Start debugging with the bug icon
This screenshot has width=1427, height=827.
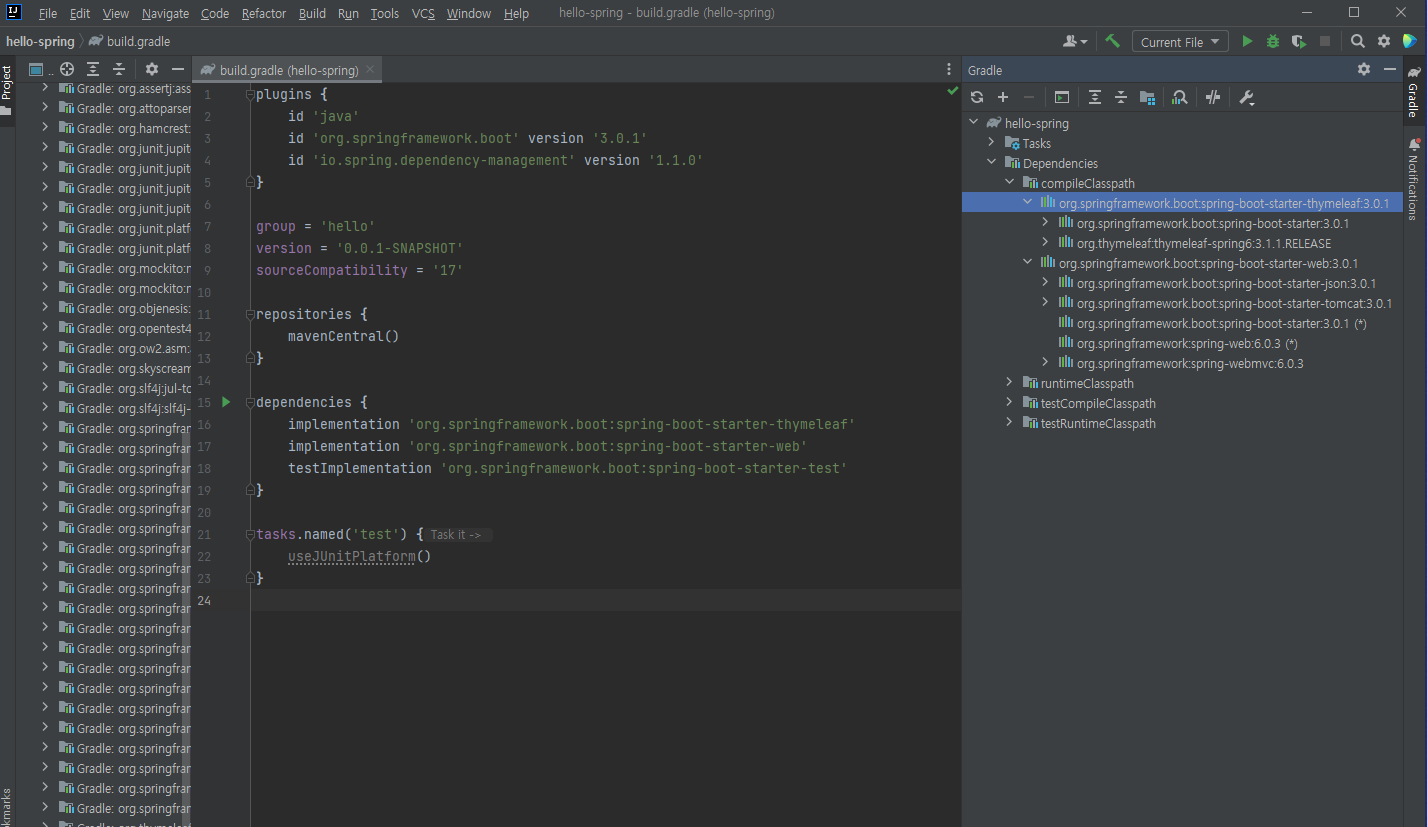click(1273, 41)
